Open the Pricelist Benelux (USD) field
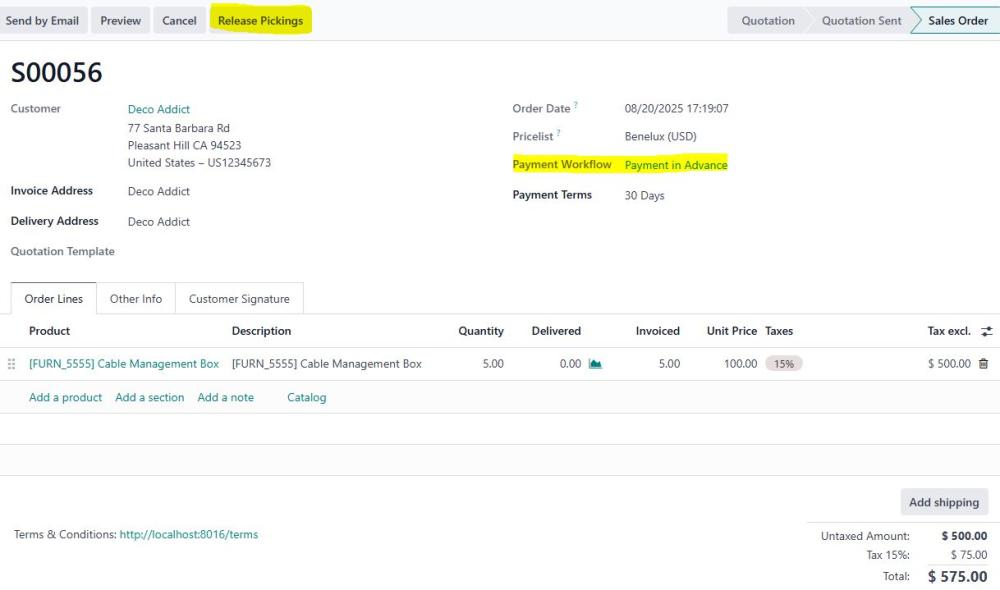The width and height of the screenshot is (1000, 590). tap(661, 136)
